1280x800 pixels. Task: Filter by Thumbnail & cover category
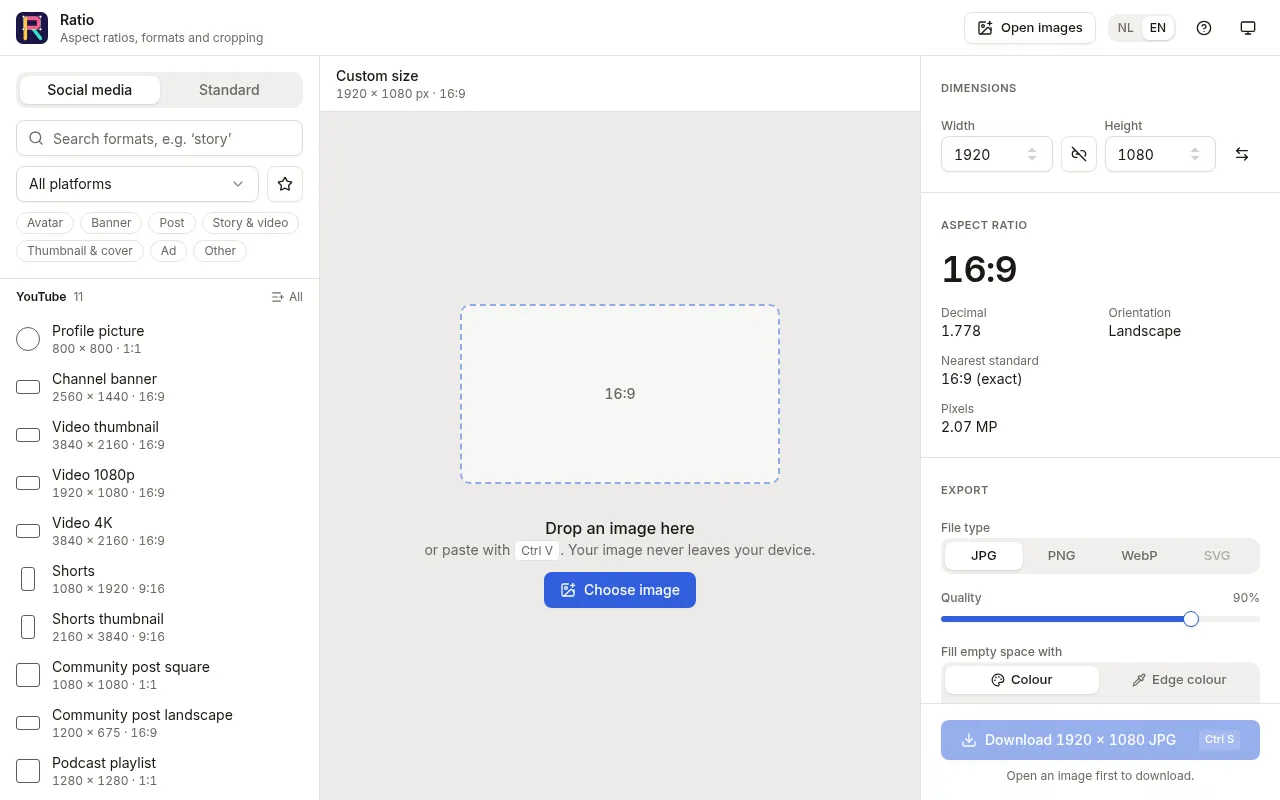(80, 251)
